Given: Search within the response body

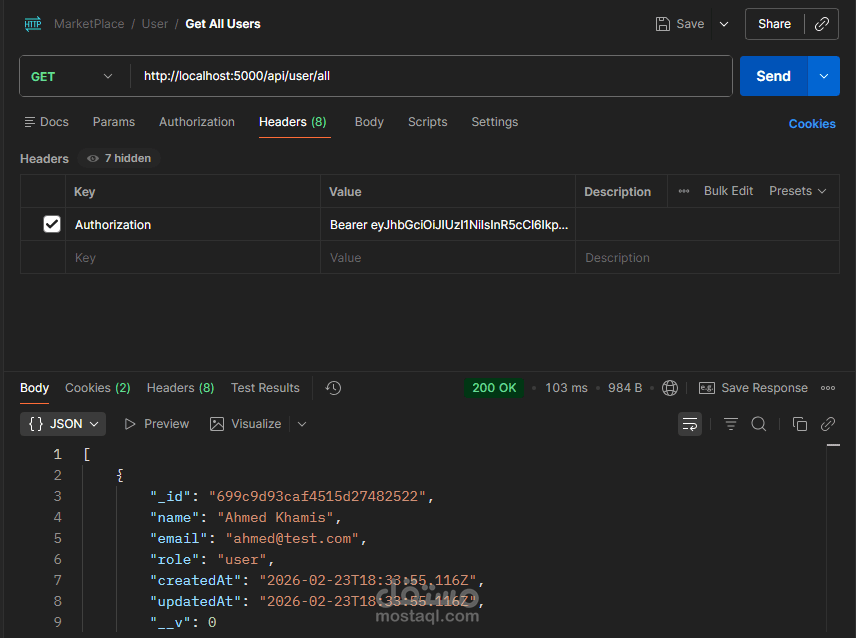Looking at the screenshot, I should pyautogui.click(x=759, y=424).
